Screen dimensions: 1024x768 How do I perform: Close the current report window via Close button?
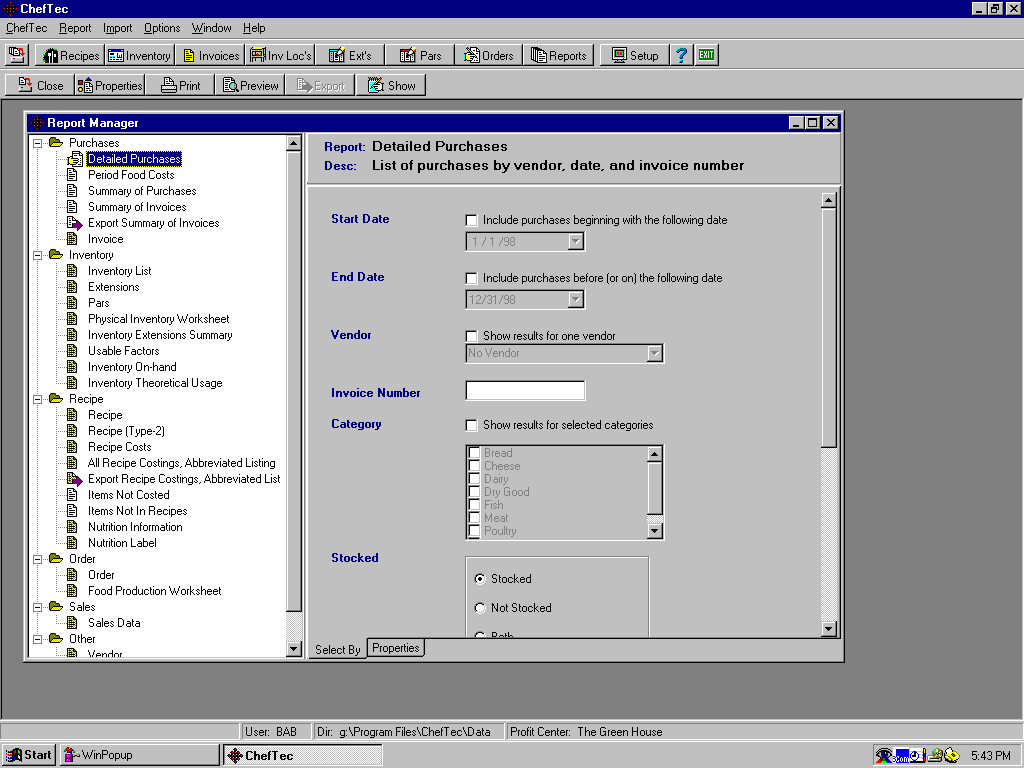(x=40, y=86)
